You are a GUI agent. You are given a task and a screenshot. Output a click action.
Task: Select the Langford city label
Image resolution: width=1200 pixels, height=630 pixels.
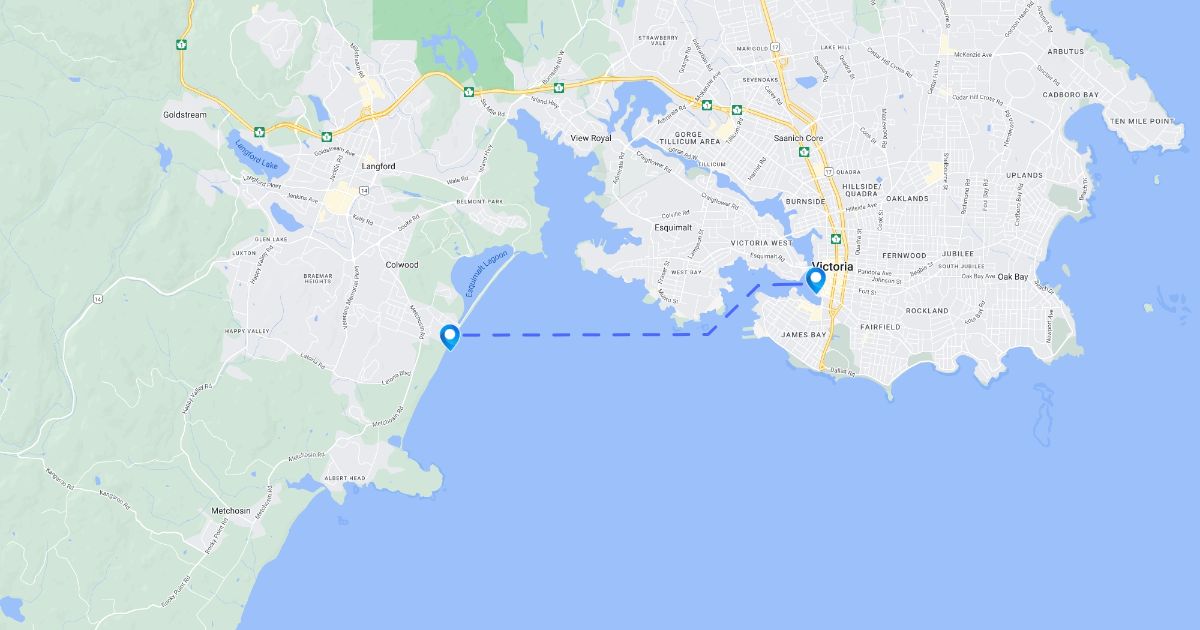[x=378, y=166]
